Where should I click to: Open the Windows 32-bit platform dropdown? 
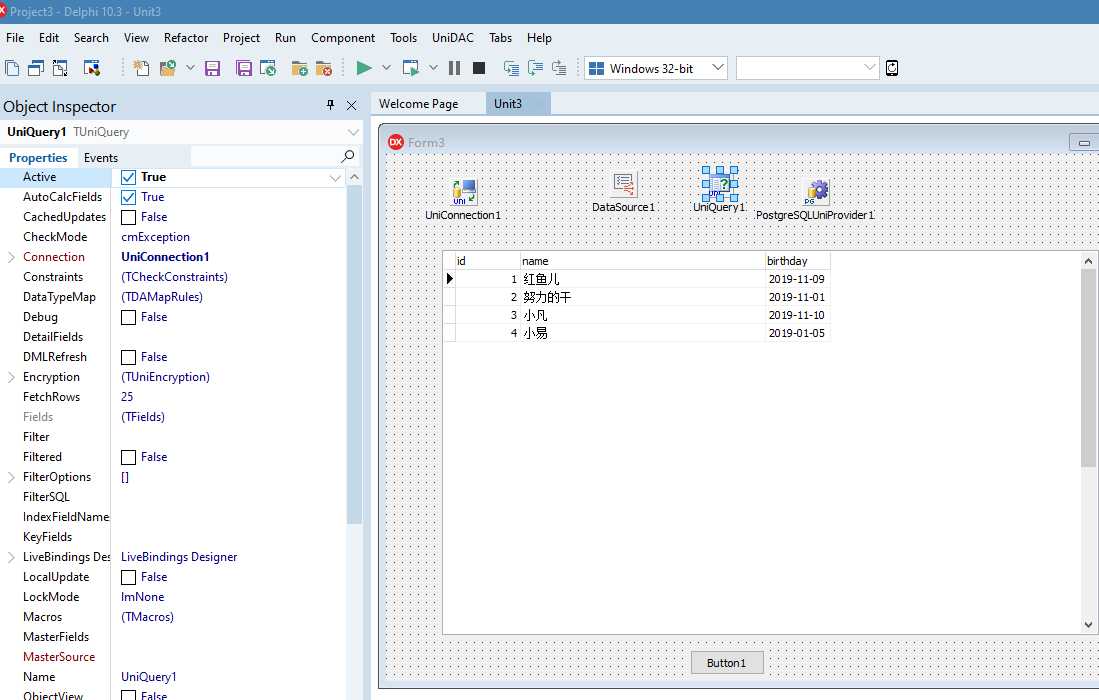[717, 68]
